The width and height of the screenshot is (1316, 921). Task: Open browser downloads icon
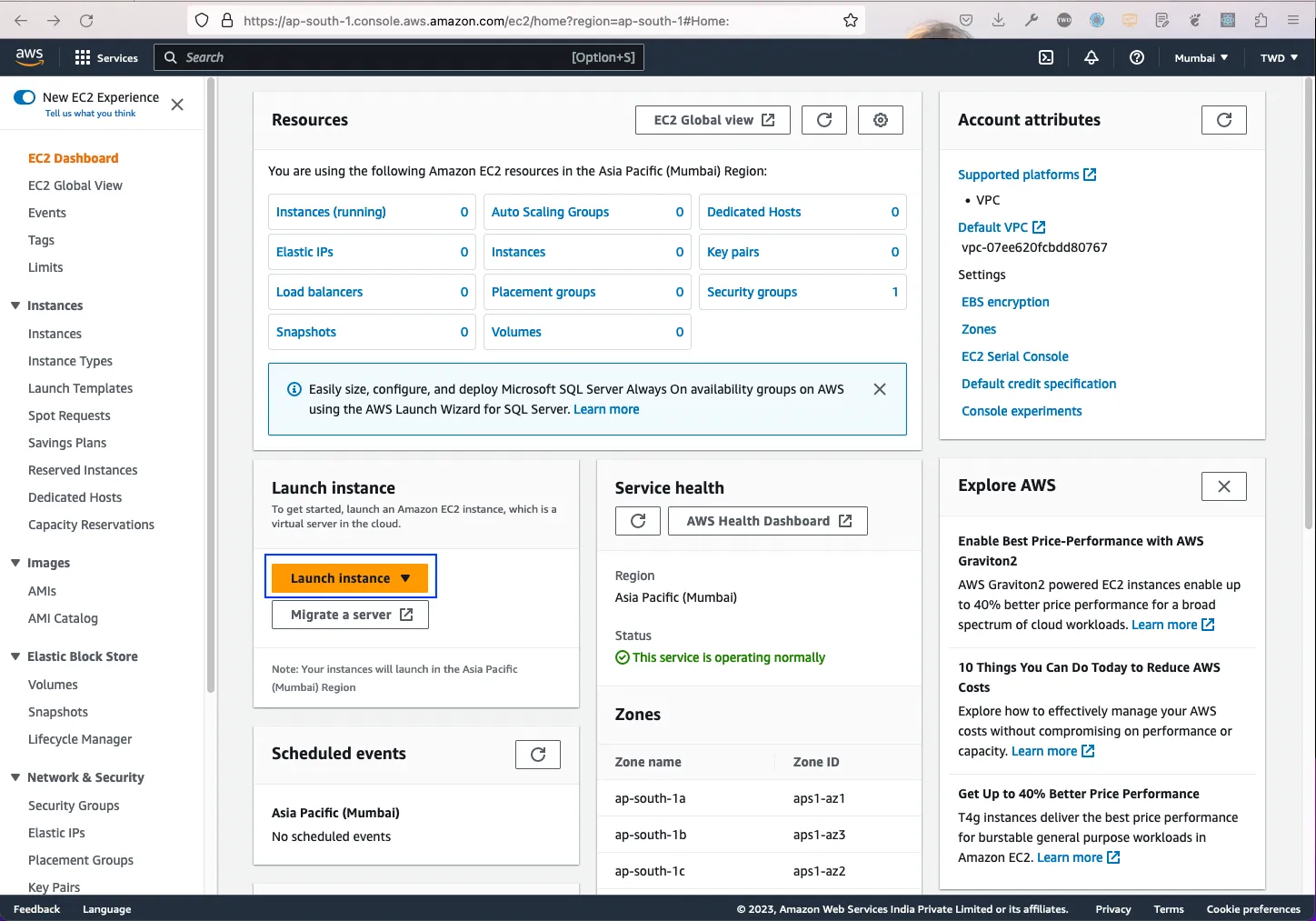(999, 20)
